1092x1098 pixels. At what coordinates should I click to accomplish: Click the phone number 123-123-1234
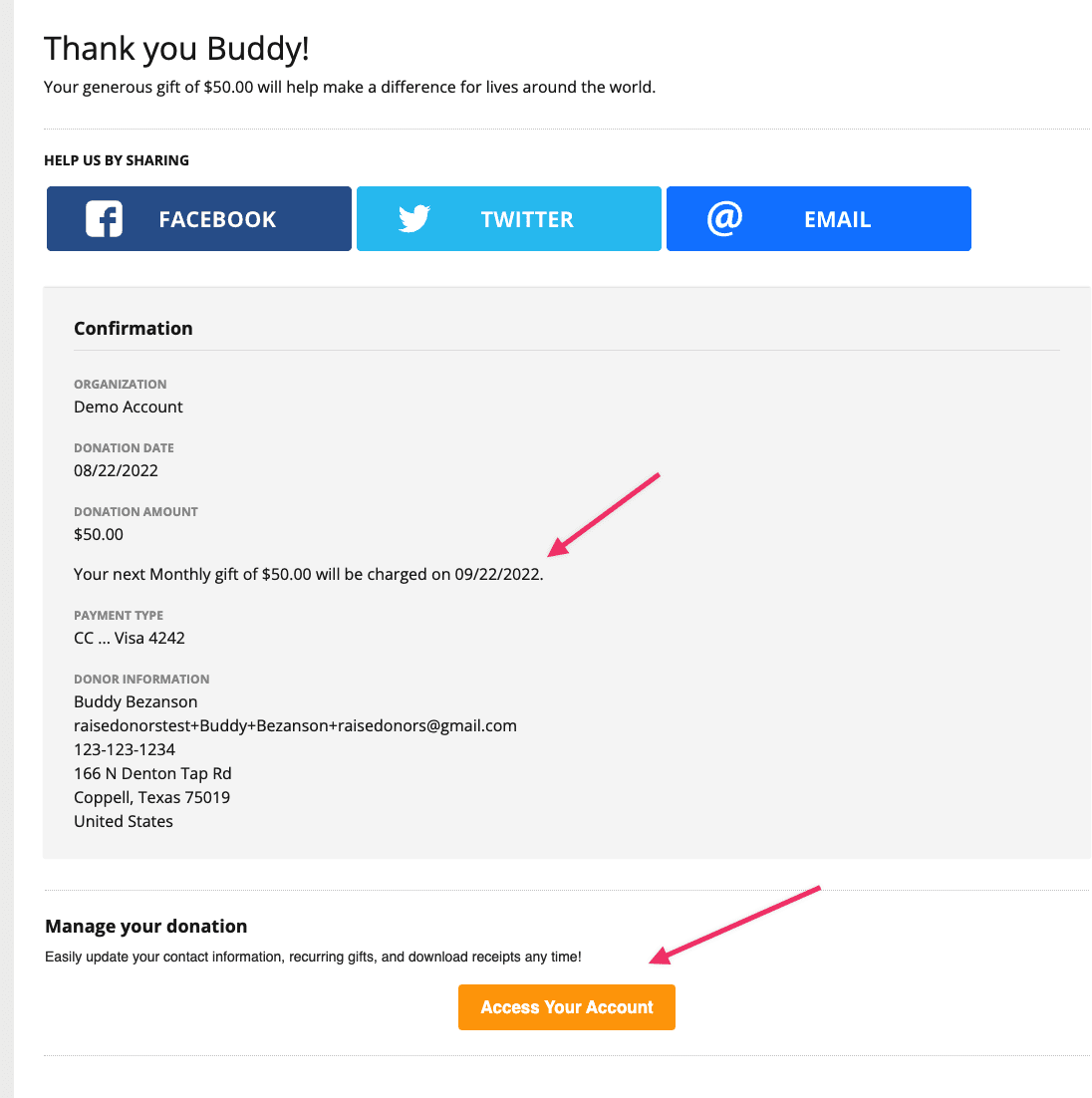pyautogui.click(x=125, y=749)
